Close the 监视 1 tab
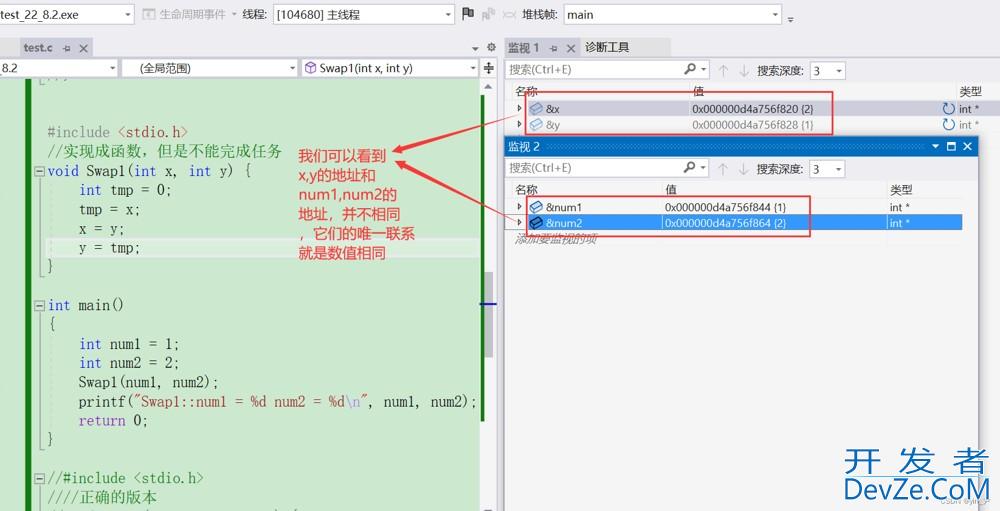This screenshot has height=511, width=1000. (571, 48)
